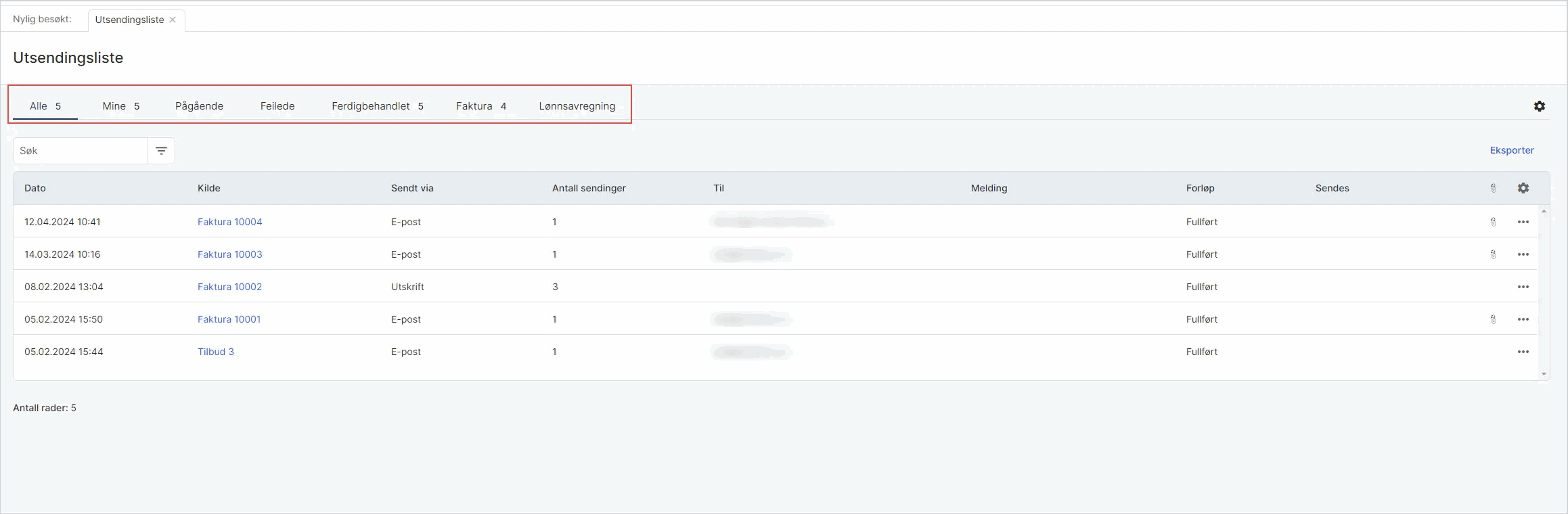Image resolution: width=1568 pixels, height=514 pixels.
Task: Sort by the Sendes column header
Action: [x=1332, y=188]
